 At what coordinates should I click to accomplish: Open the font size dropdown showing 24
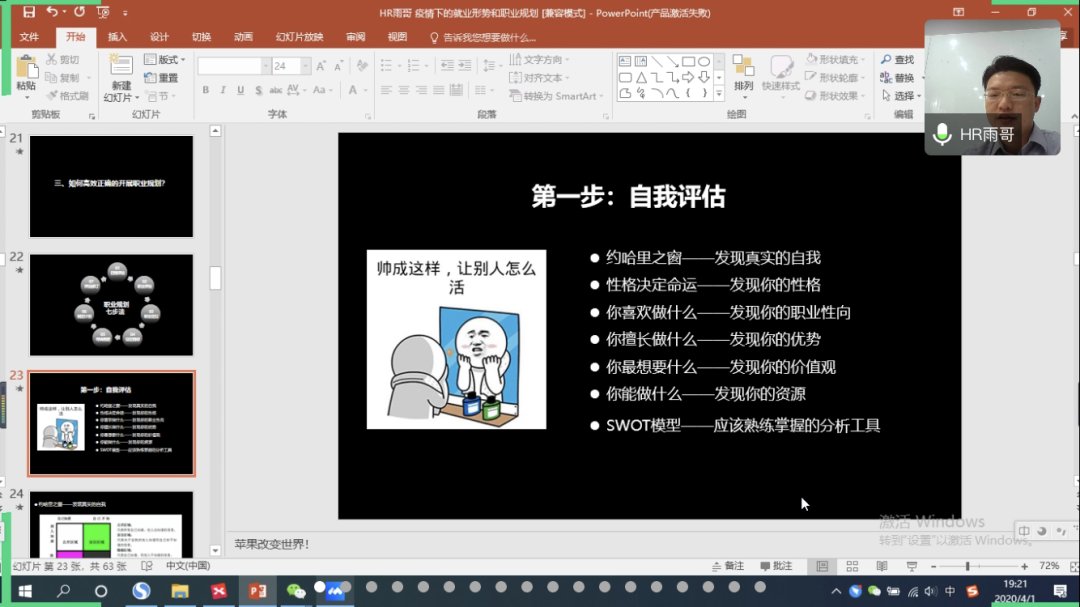pyautogui.click(x=292, y=66)
